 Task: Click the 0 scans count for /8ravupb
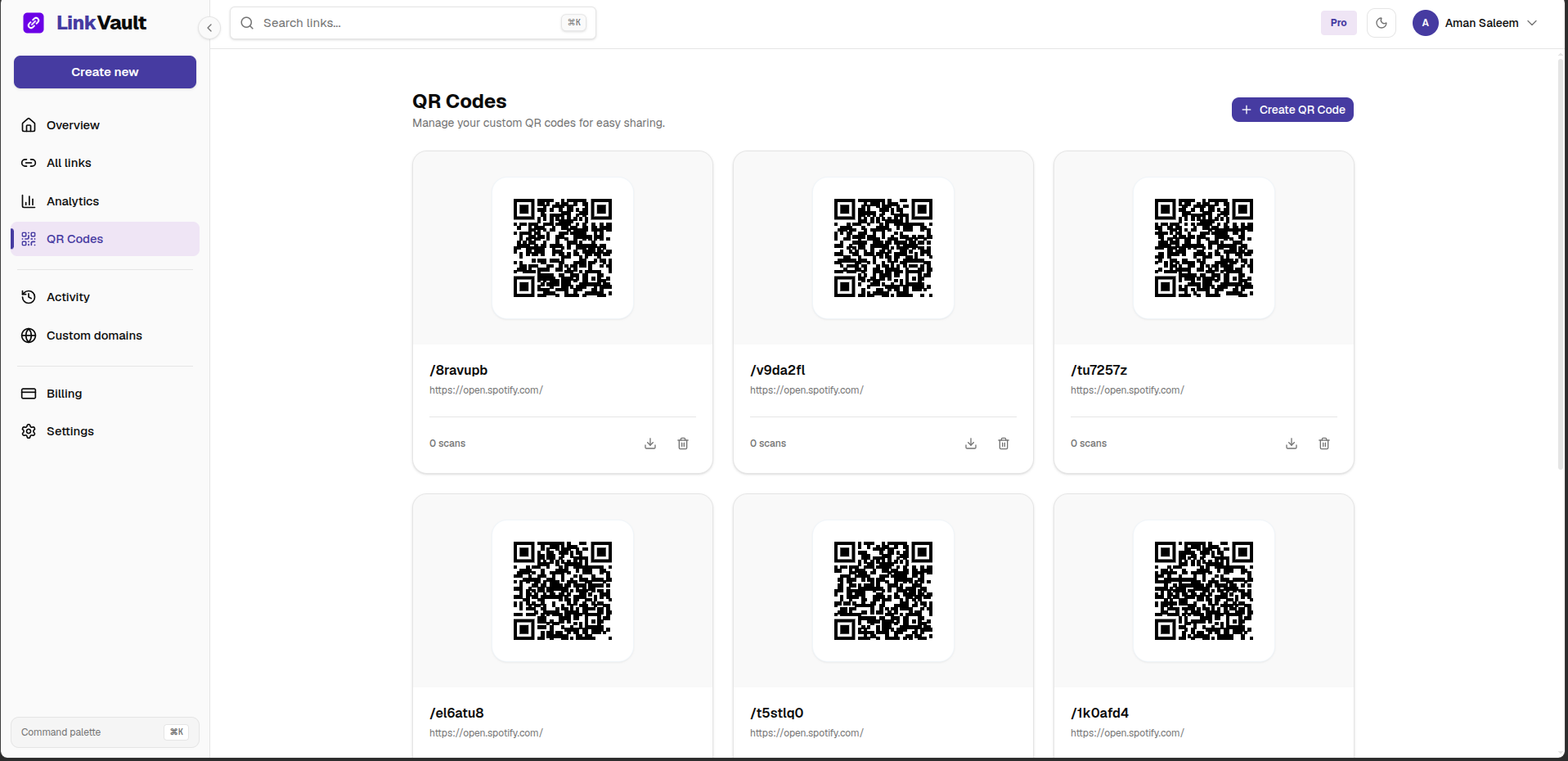click(447, 444)
